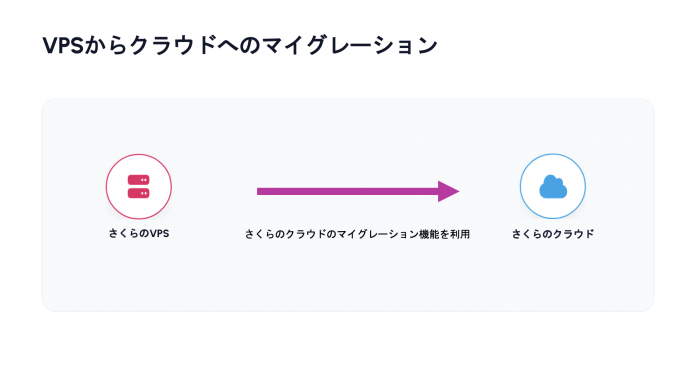Click クラウド in the top heading

[173, 46]
